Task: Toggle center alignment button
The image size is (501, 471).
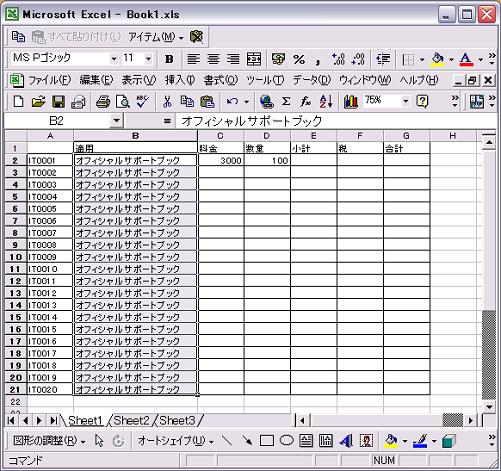Action: [x=213, y=59]
